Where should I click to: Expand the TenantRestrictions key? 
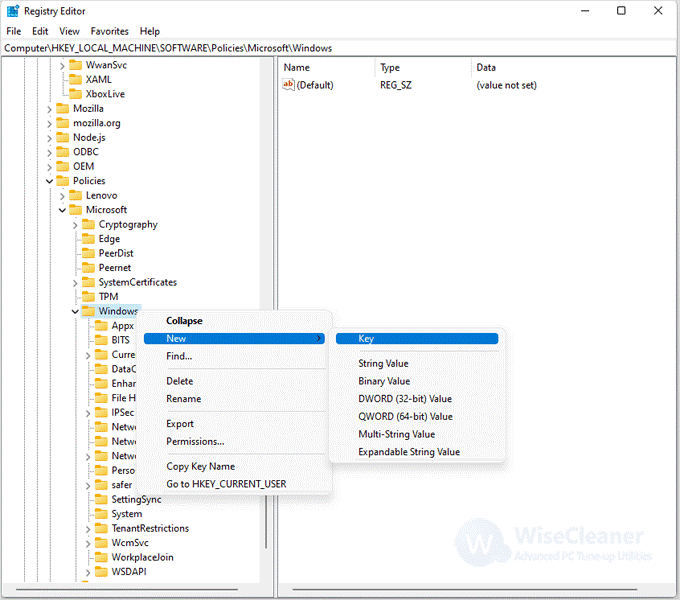point(88,529)
